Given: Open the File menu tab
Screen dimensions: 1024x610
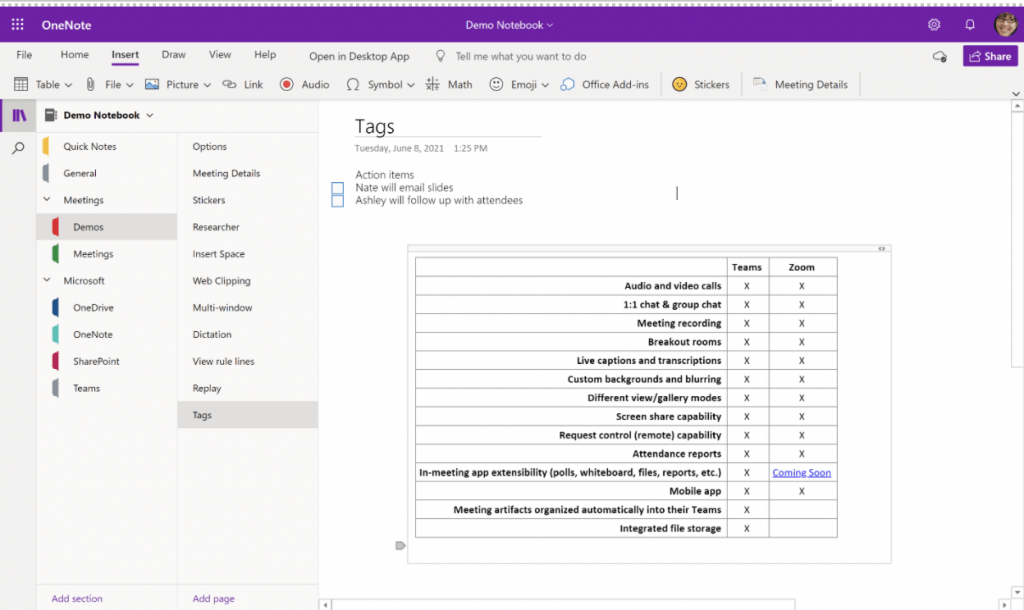Looking at the screenshot, I should point(24,55).
